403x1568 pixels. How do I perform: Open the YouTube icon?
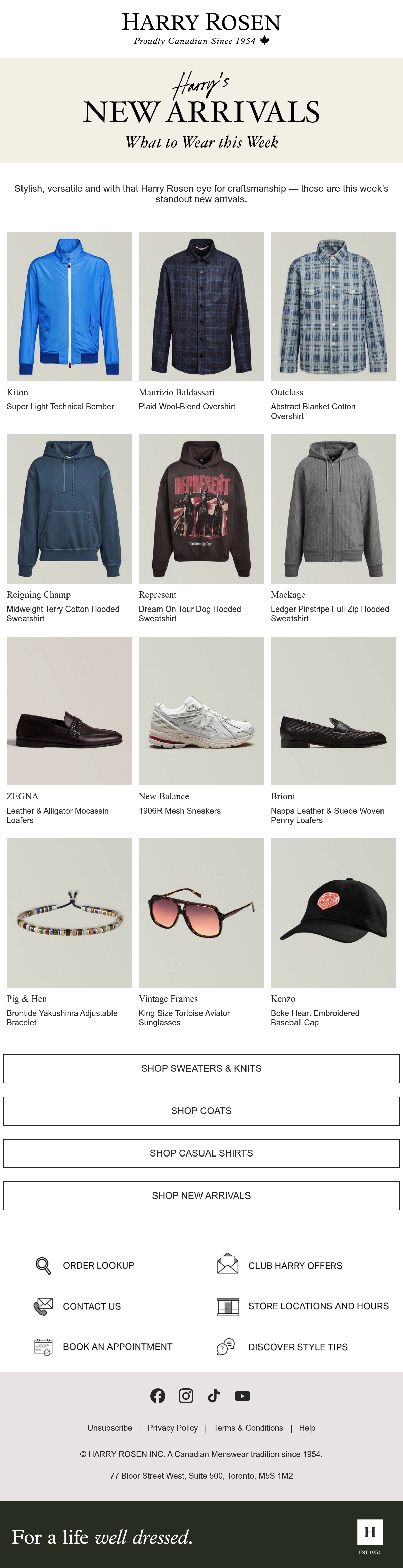point(242,1396)
